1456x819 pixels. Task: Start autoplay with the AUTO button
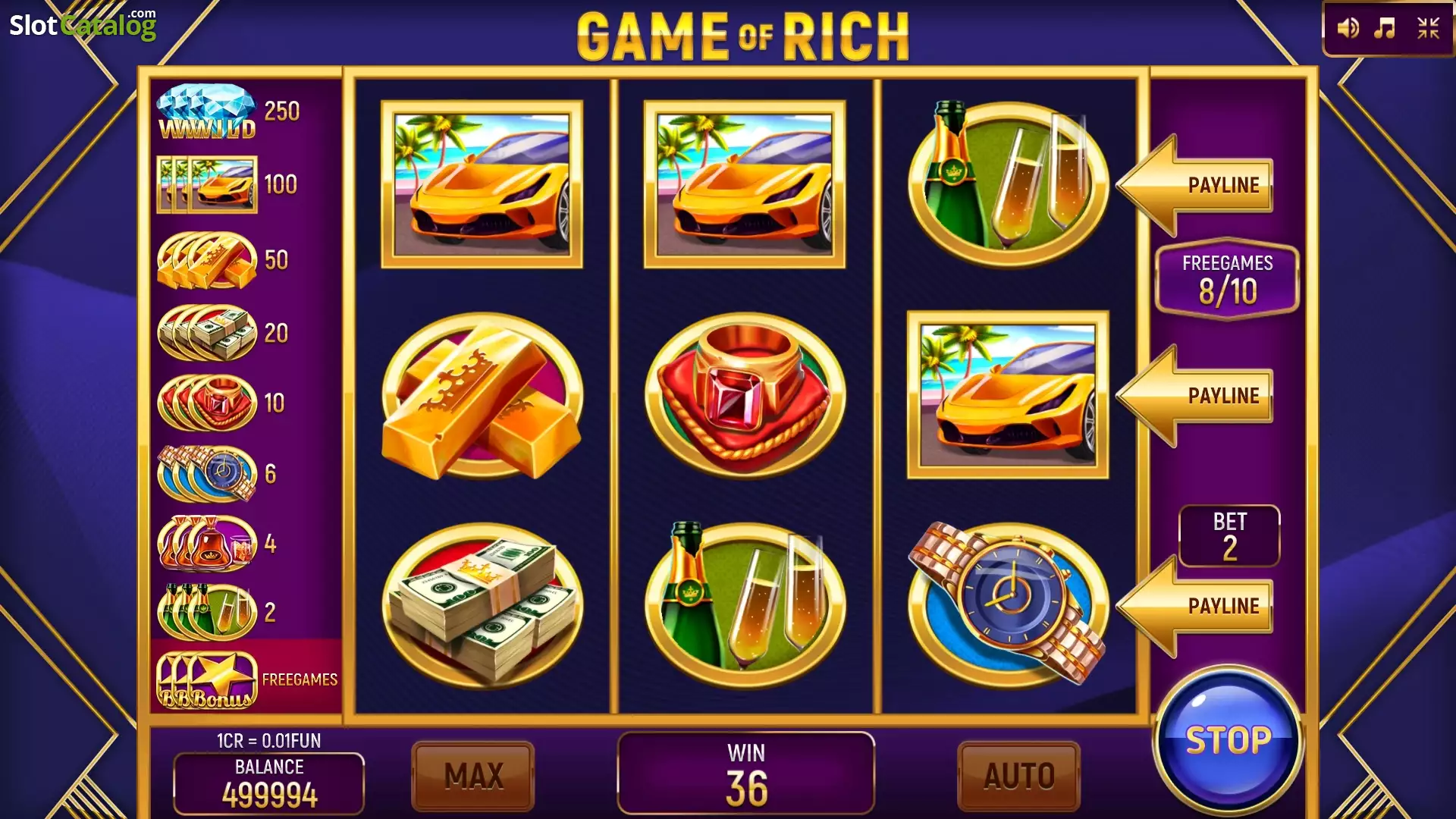[x=1019, y=776]
